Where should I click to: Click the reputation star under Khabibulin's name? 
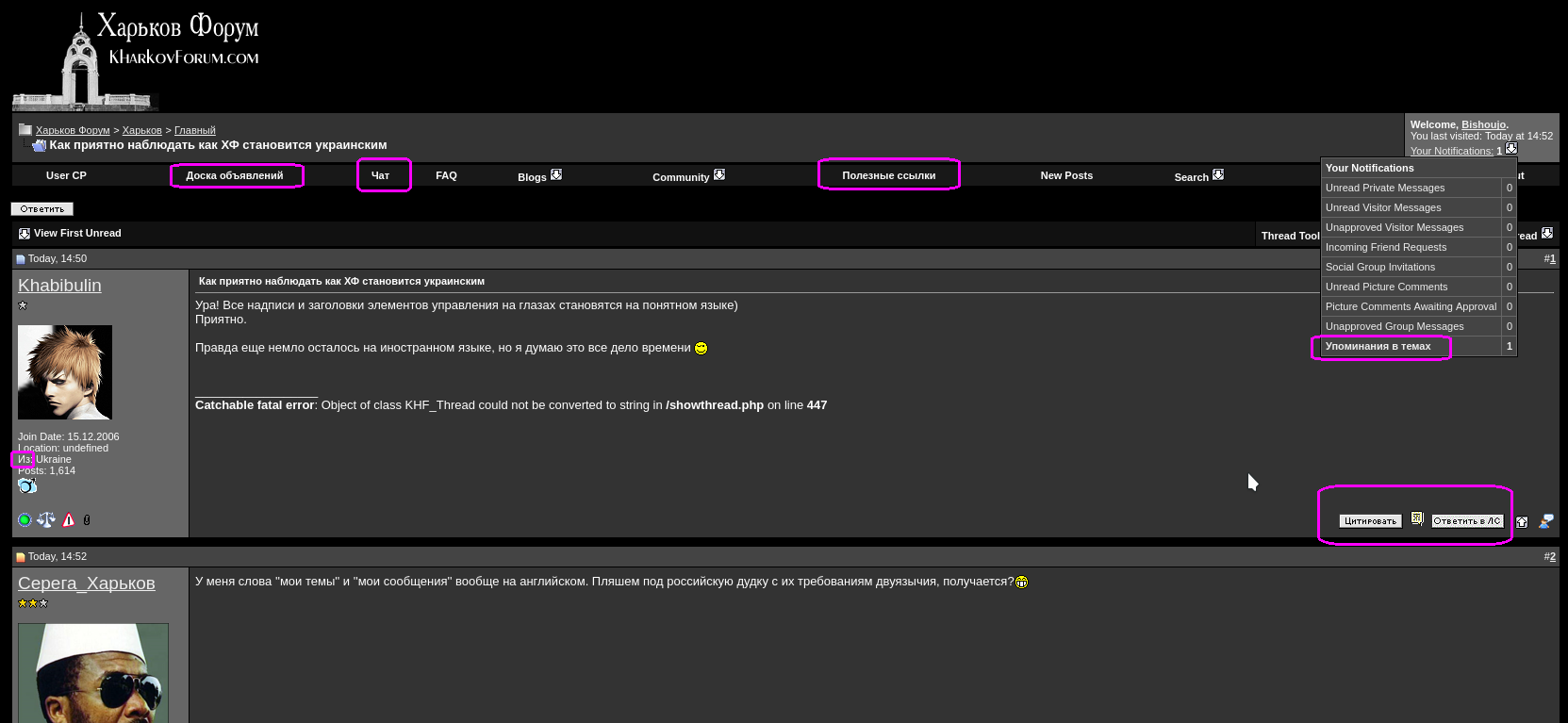click(23, 305)
